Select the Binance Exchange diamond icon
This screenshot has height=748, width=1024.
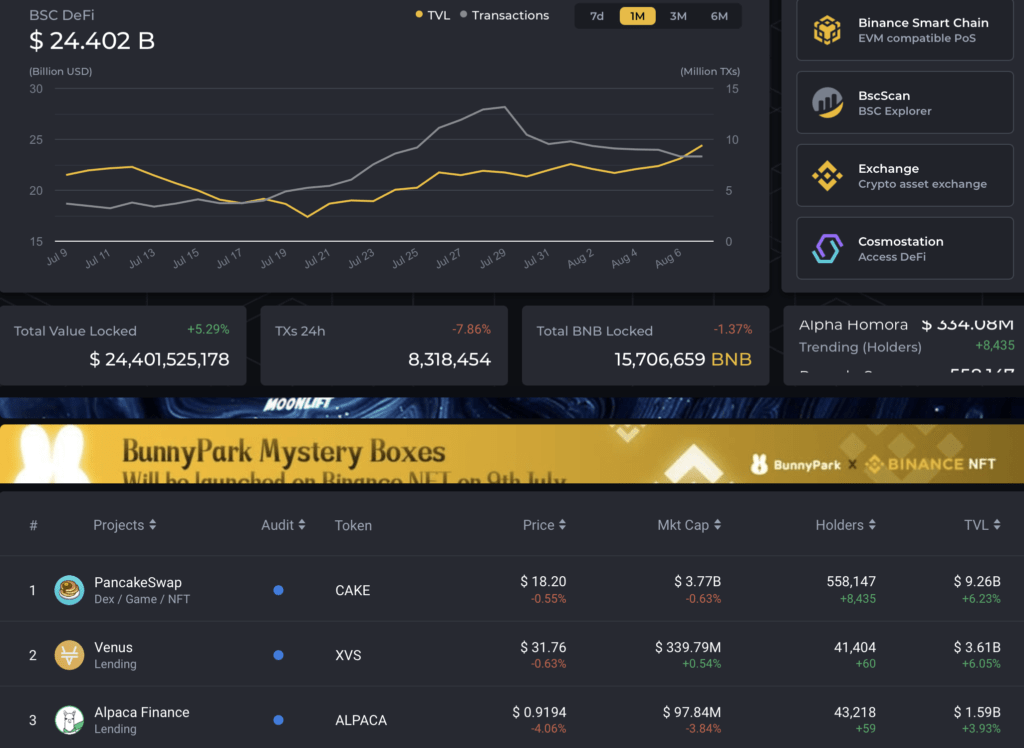coord(826,175)
